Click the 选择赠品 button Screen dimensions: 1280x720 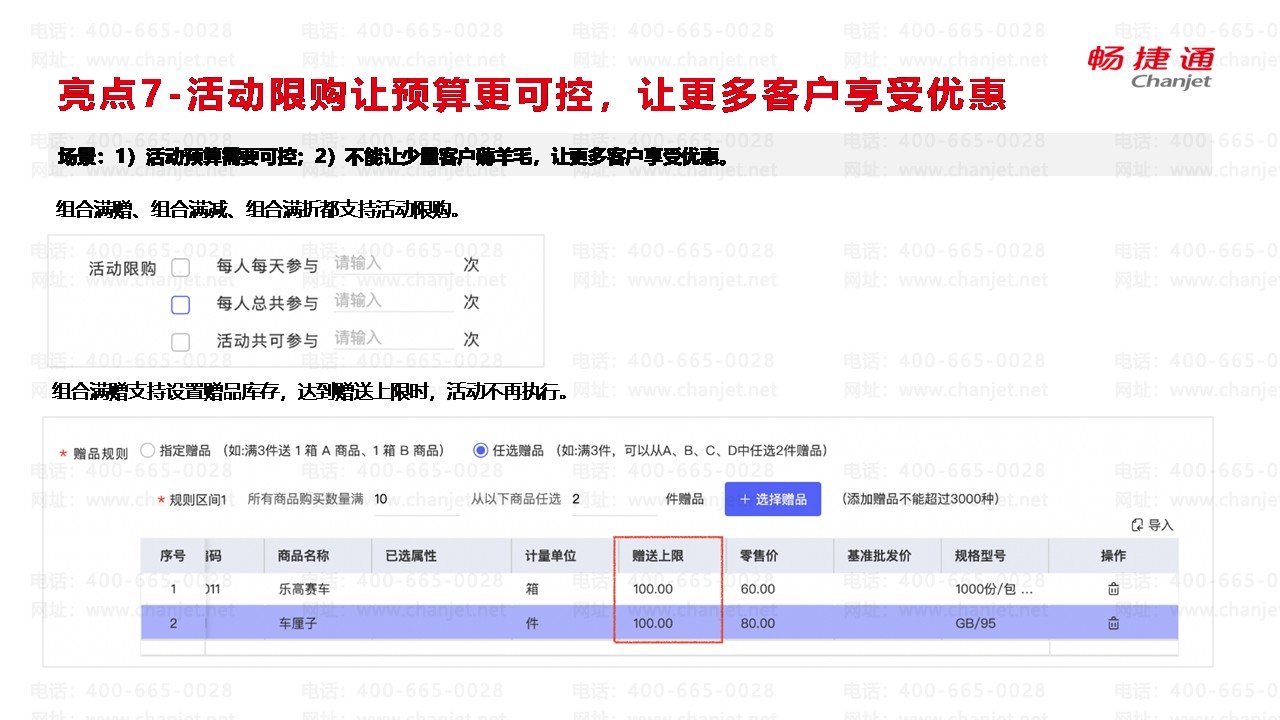coord(773,499)
